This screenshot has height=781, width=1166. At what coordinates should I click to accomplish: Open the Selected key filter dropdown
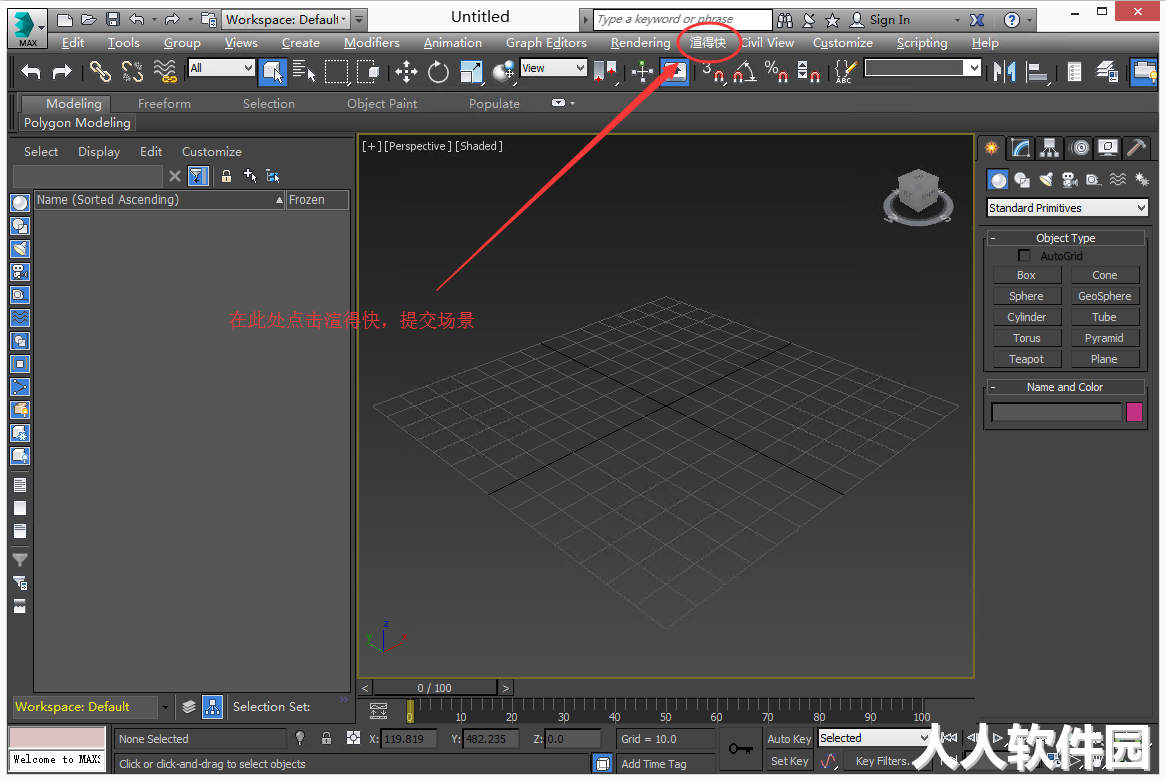874,738
